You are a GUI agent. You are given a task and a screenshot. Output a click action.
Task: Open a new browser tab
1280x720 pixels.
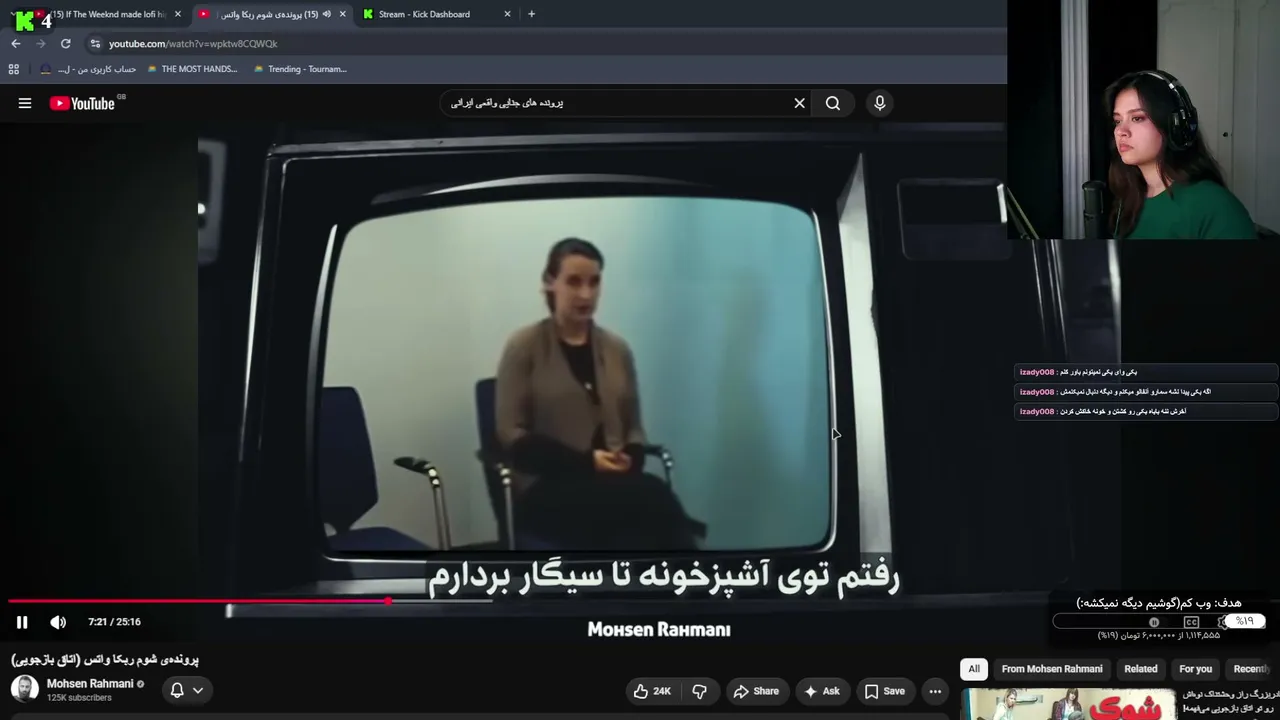531,14
